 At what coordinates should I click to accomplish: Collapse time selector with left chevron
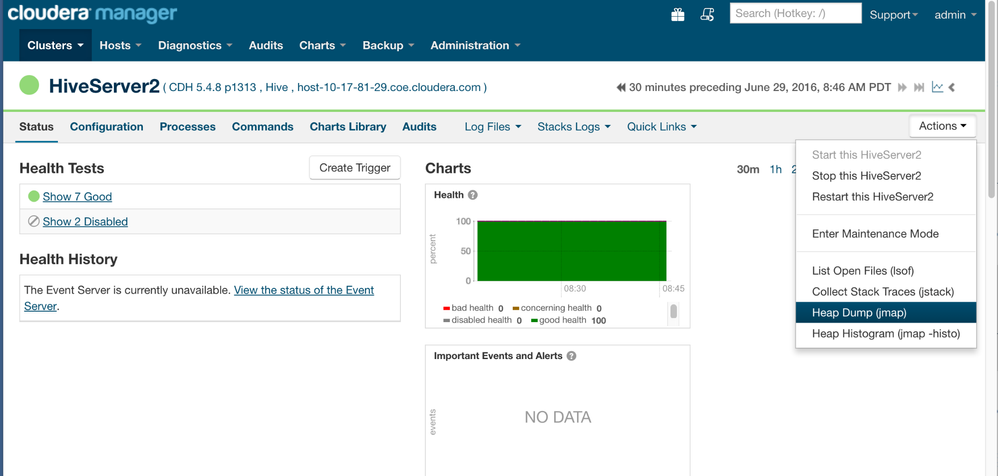pos(952,88)
